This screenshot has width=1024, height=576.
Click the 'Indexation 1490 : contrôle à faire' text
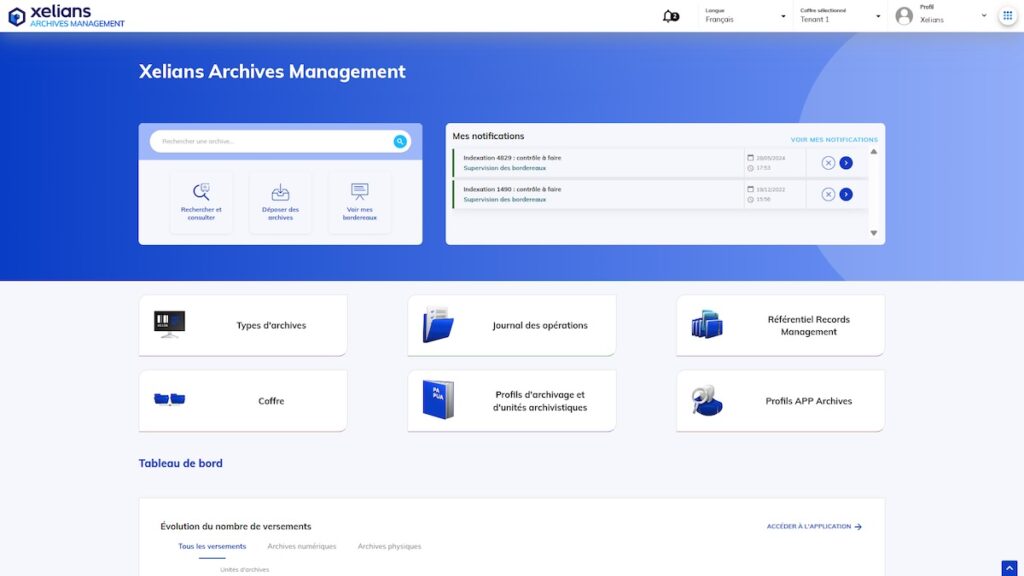[x=512, y=189]
